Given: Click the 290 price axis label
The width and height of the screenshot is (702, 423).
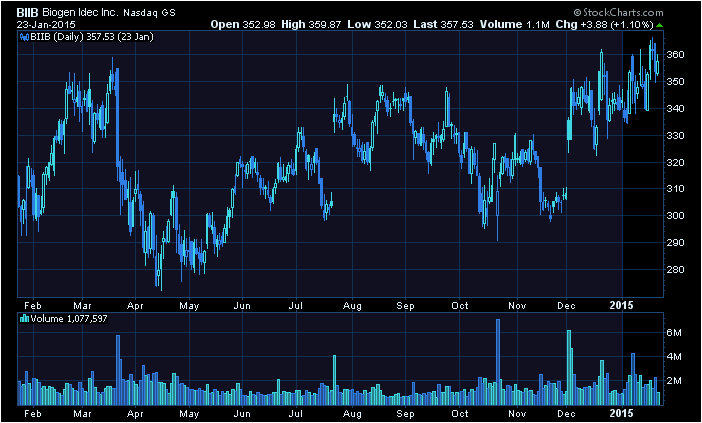Looking at the screenshot, I should coord(675,242).
